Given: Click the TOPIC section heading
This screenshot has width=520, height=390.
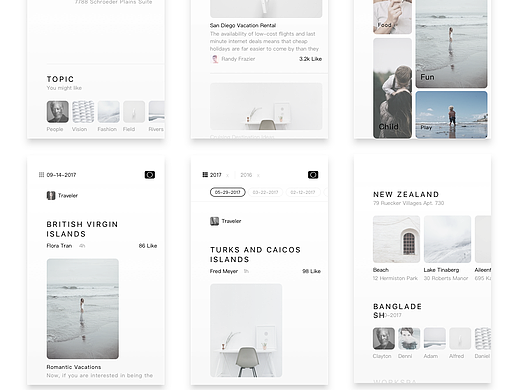Looking at the screenshot, I should (x=60, y=79).
